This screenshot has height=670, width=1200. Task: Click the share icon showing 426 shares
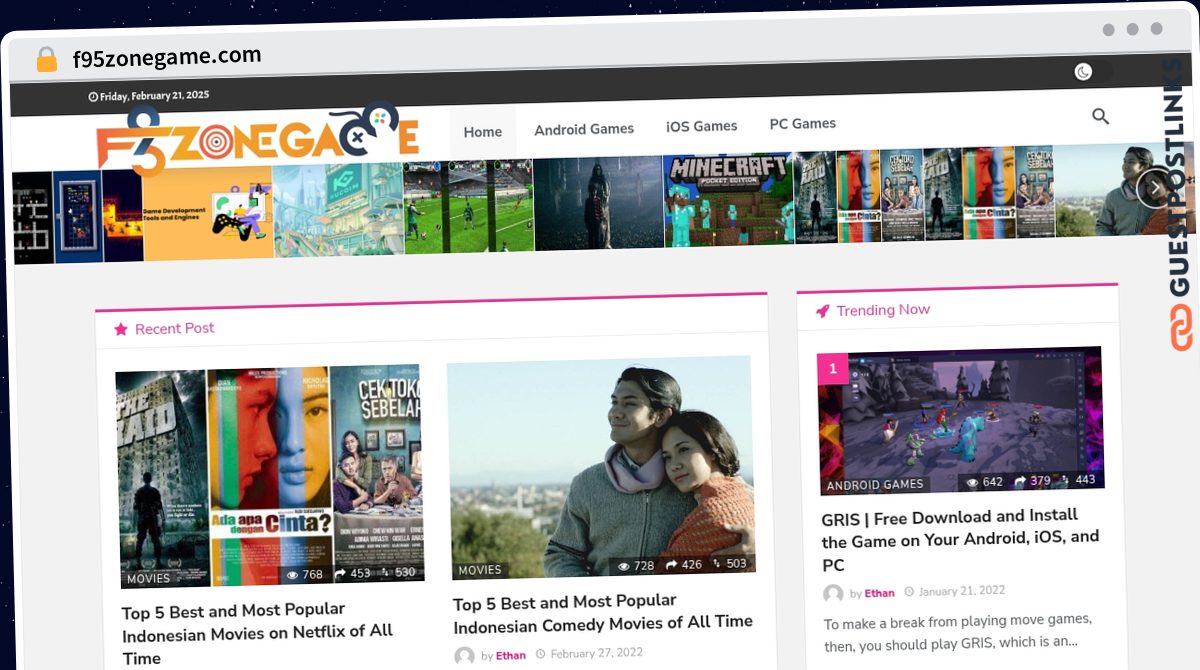coord(672,565)
